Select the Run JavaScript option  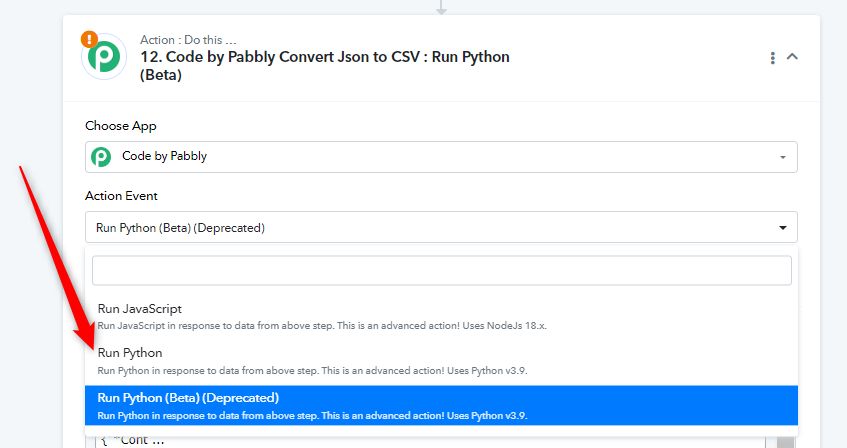pyautogui.click(x=441, y=317)
